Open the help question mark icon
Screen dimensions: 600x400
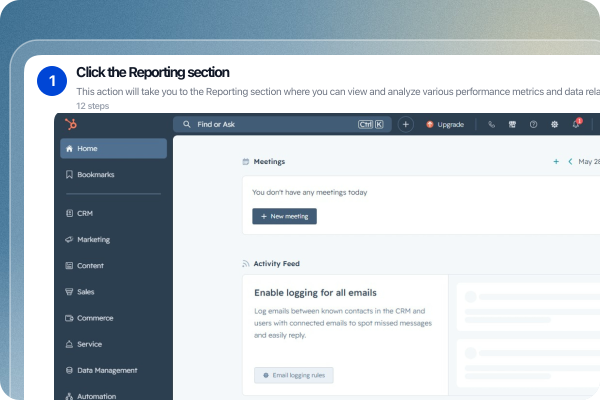click(533, 124)
